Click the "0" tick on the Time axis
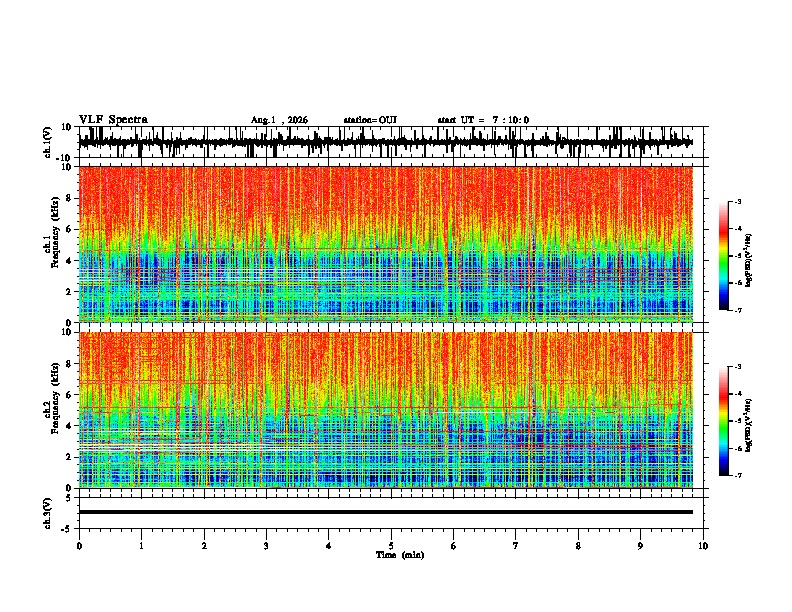 click(x=79, y=546)
